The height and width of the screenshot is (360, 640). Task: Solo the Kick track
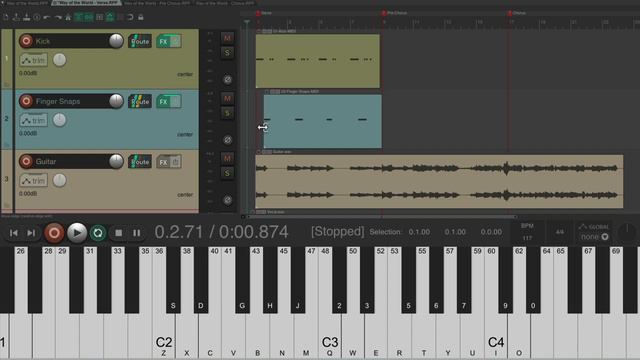[x=227, y=53]
